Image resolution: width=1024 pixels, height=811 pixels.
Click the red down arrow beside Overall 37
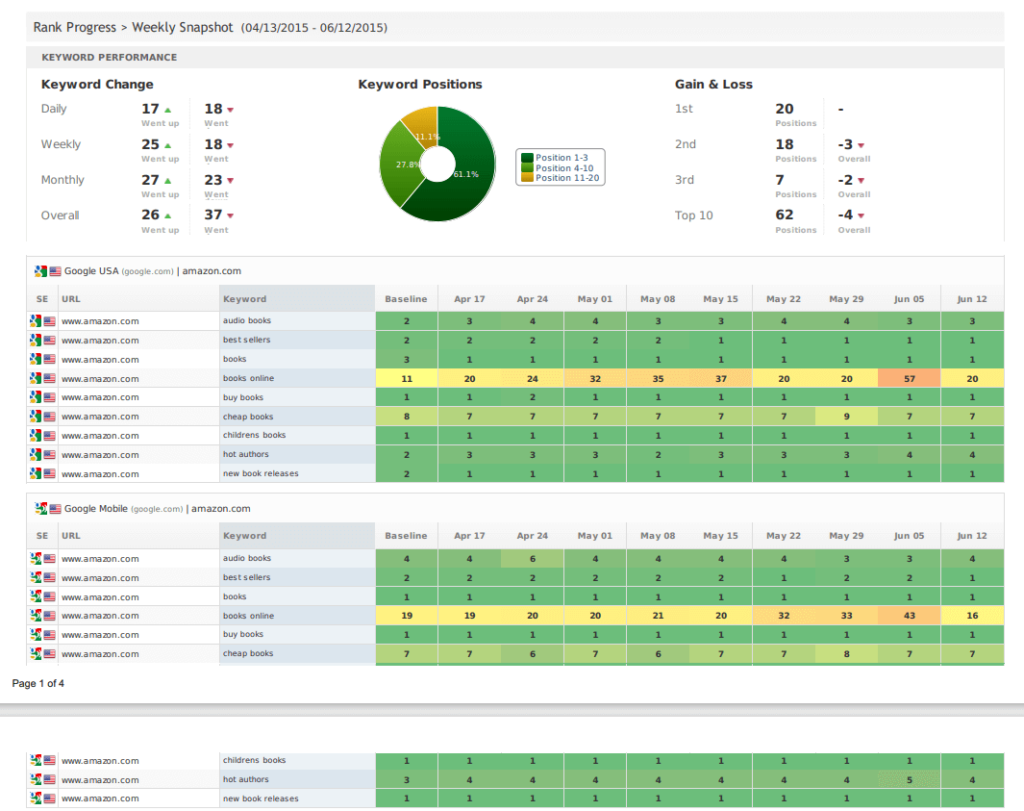pos(231,215)
